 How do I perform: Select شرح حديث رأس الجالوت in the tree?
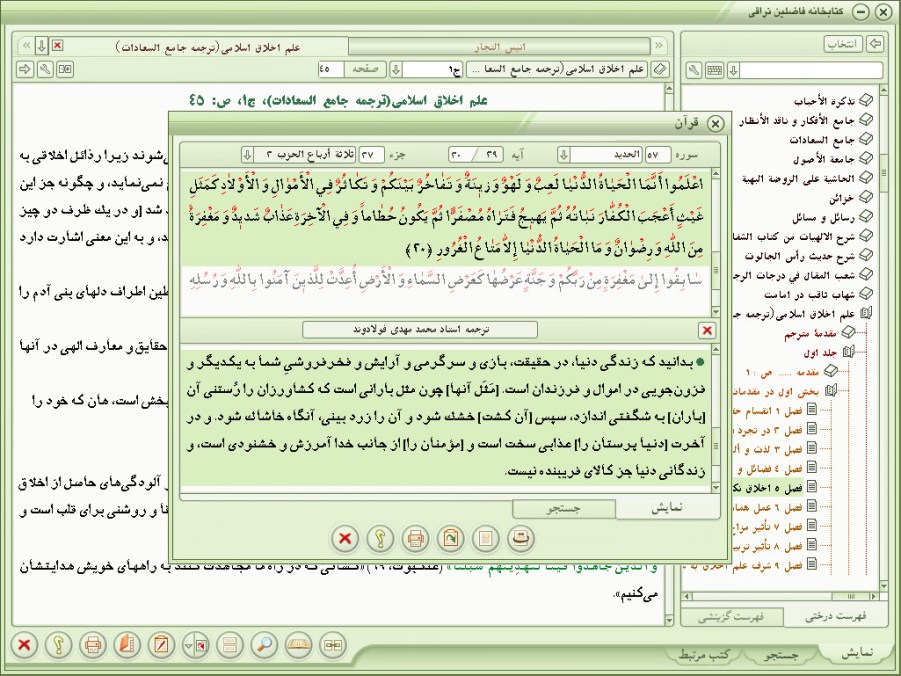coord(800,256)
